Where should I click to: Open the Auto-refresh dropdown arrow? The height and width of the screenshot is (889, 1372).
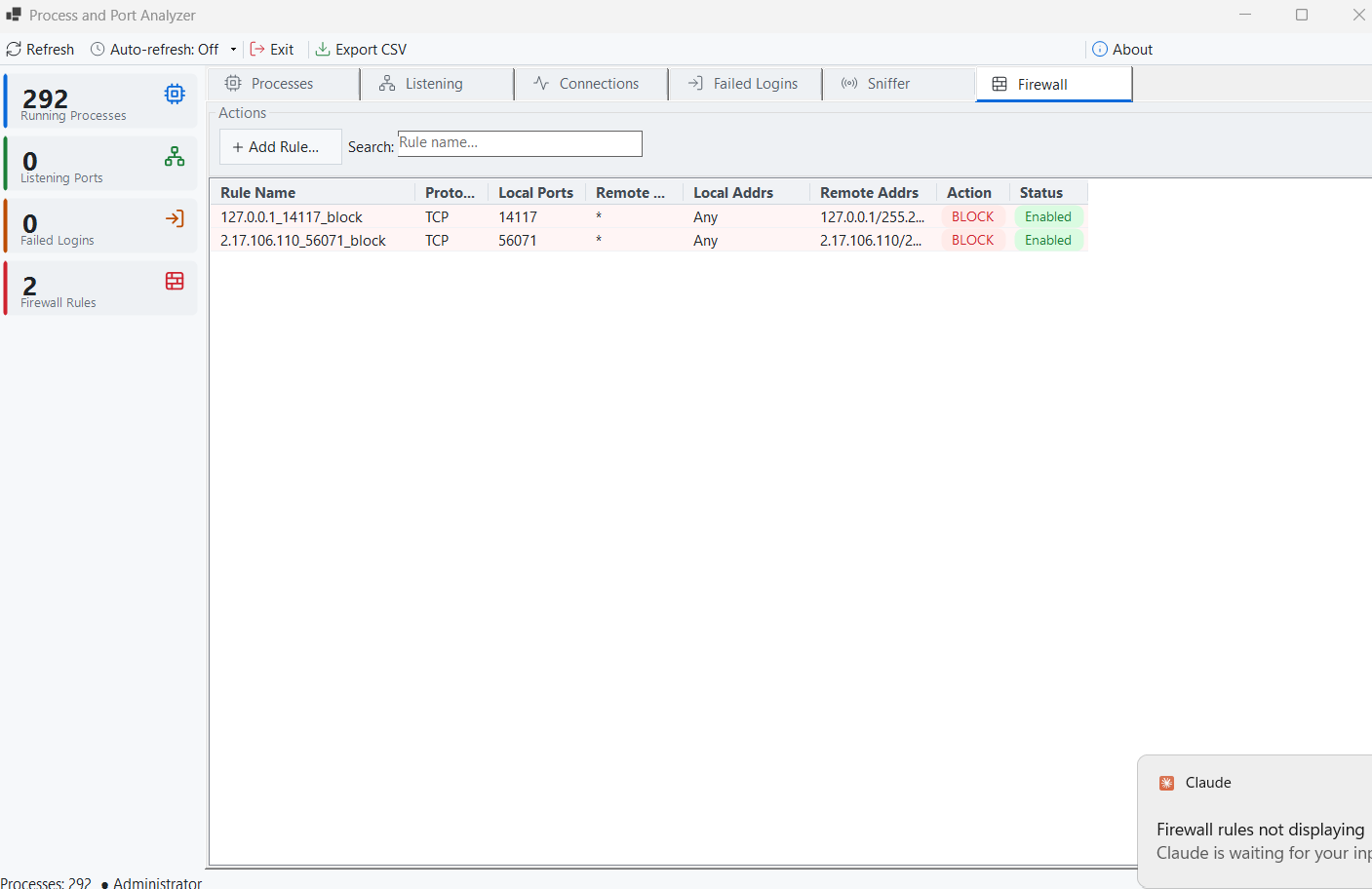click(x=233, y=50)
